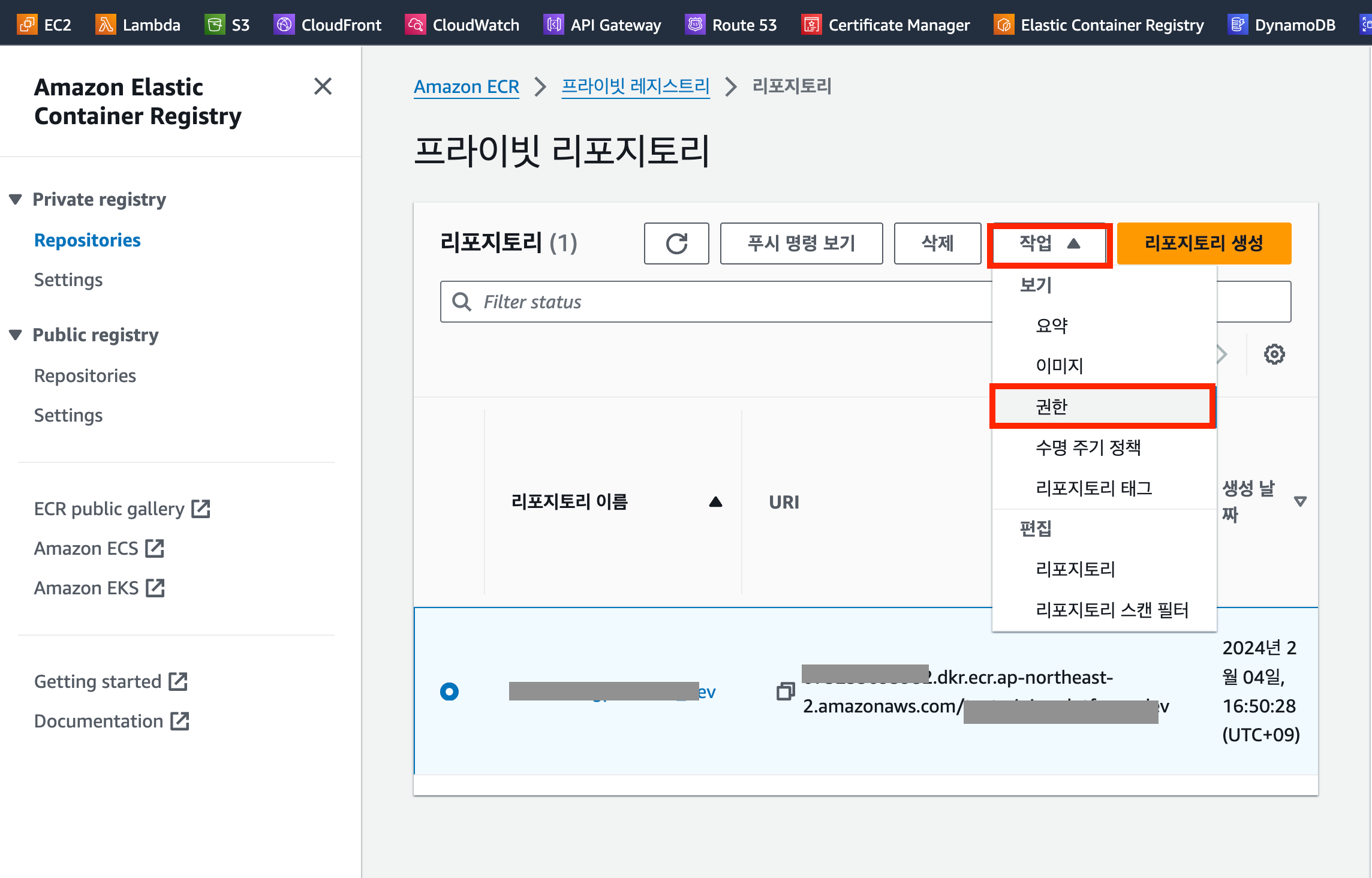Open EC2 service icon in top bar
This screenshot has height=878, width=1372.
pyautogui.click(x=27, y=25)
